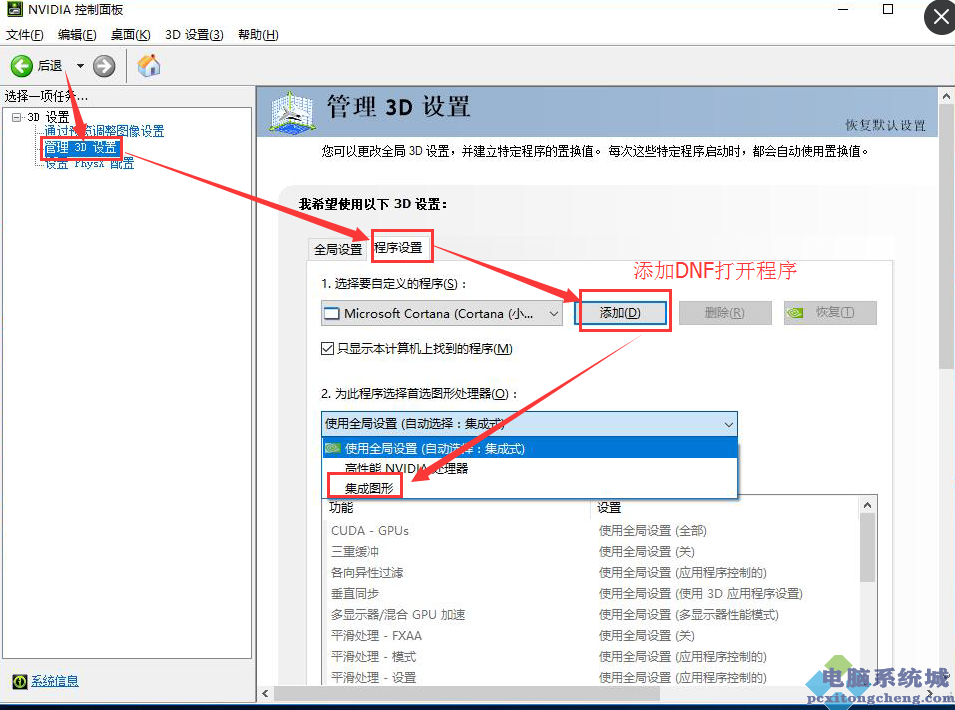This screenshot has width=955, height=710.
Task: Open the 文件(F) menu
Action: pos(25,35)
